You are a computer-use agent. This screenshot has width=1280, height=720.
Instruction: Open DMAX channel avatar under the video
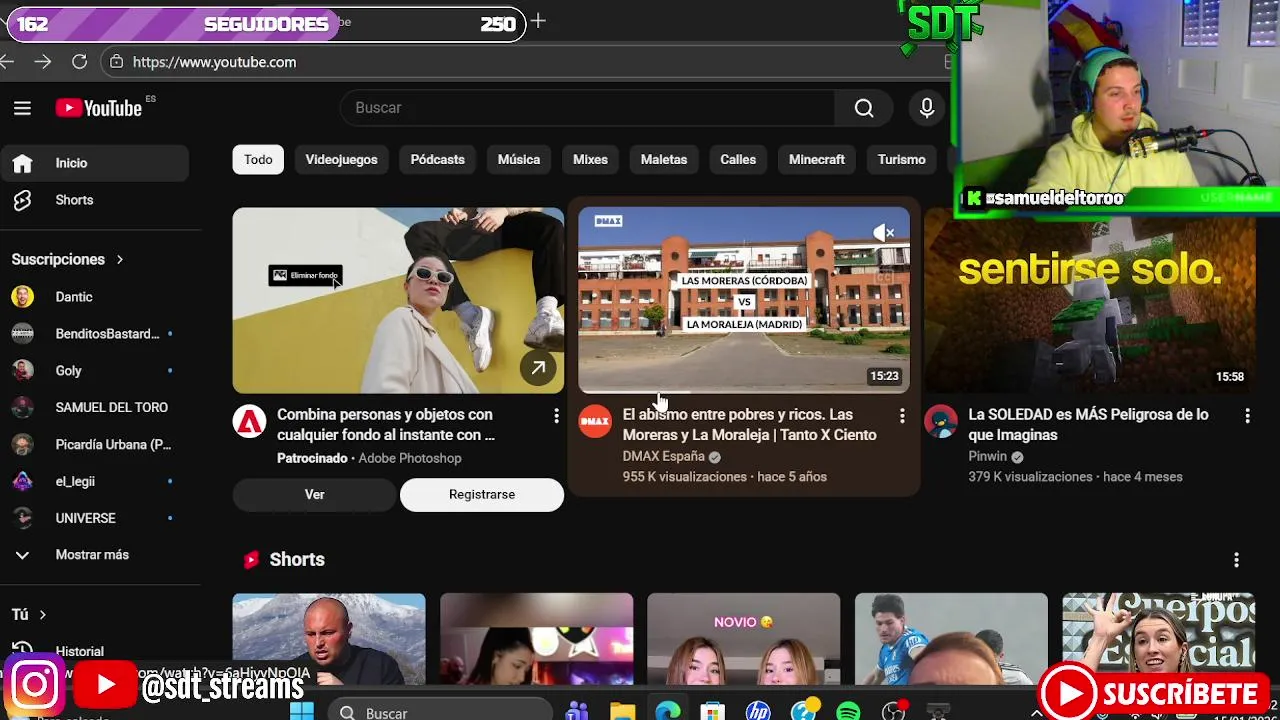(x=595, y=422)
